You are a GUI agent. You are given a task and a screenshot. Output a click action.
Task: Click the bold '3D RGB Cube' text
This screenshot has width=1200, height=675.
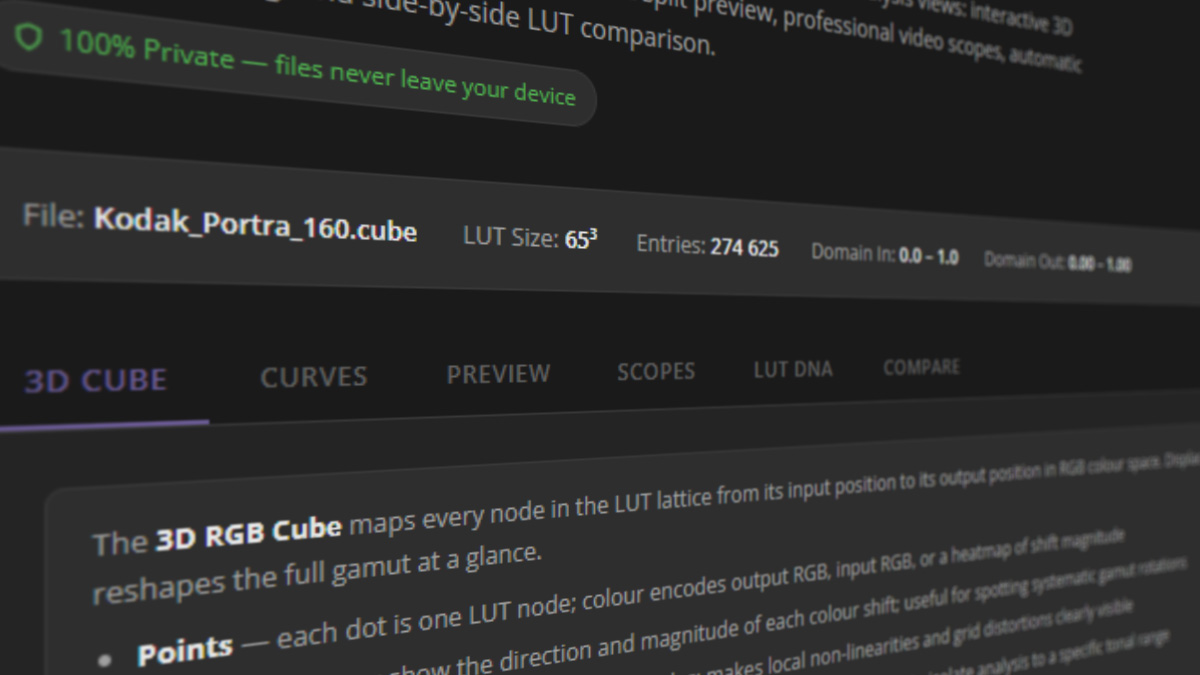pyautogui.click(x=248, y=533)
